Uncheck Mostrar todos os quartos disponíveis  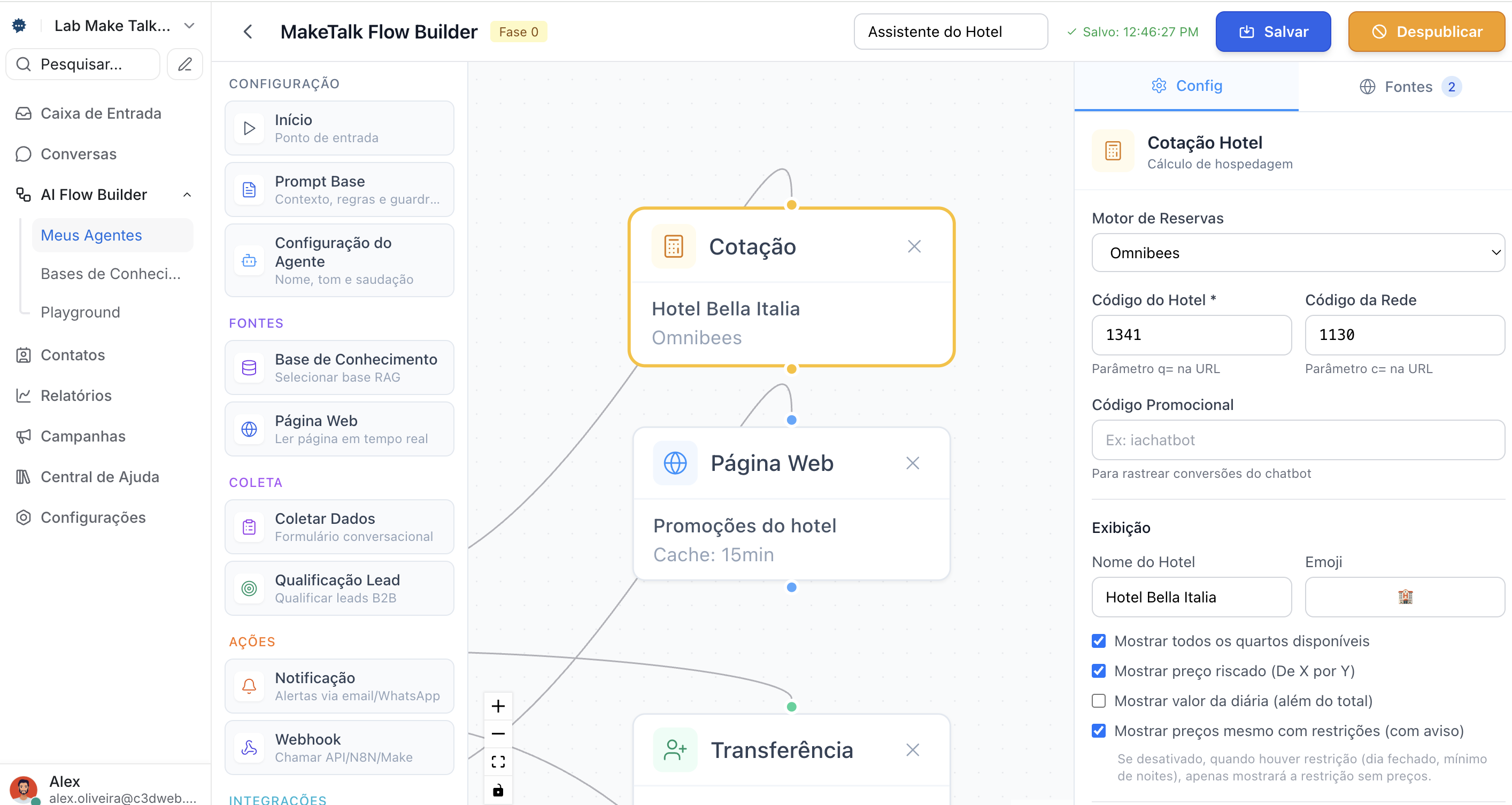(x=1098, y=641)
